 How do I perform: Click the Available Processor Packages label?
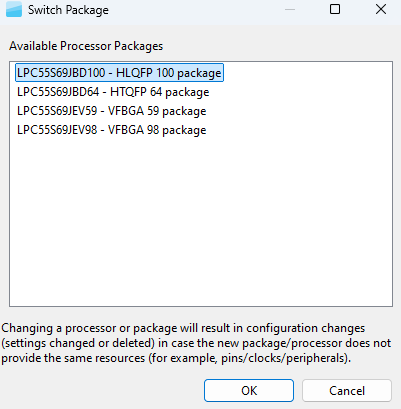click(x=86, y=46)
